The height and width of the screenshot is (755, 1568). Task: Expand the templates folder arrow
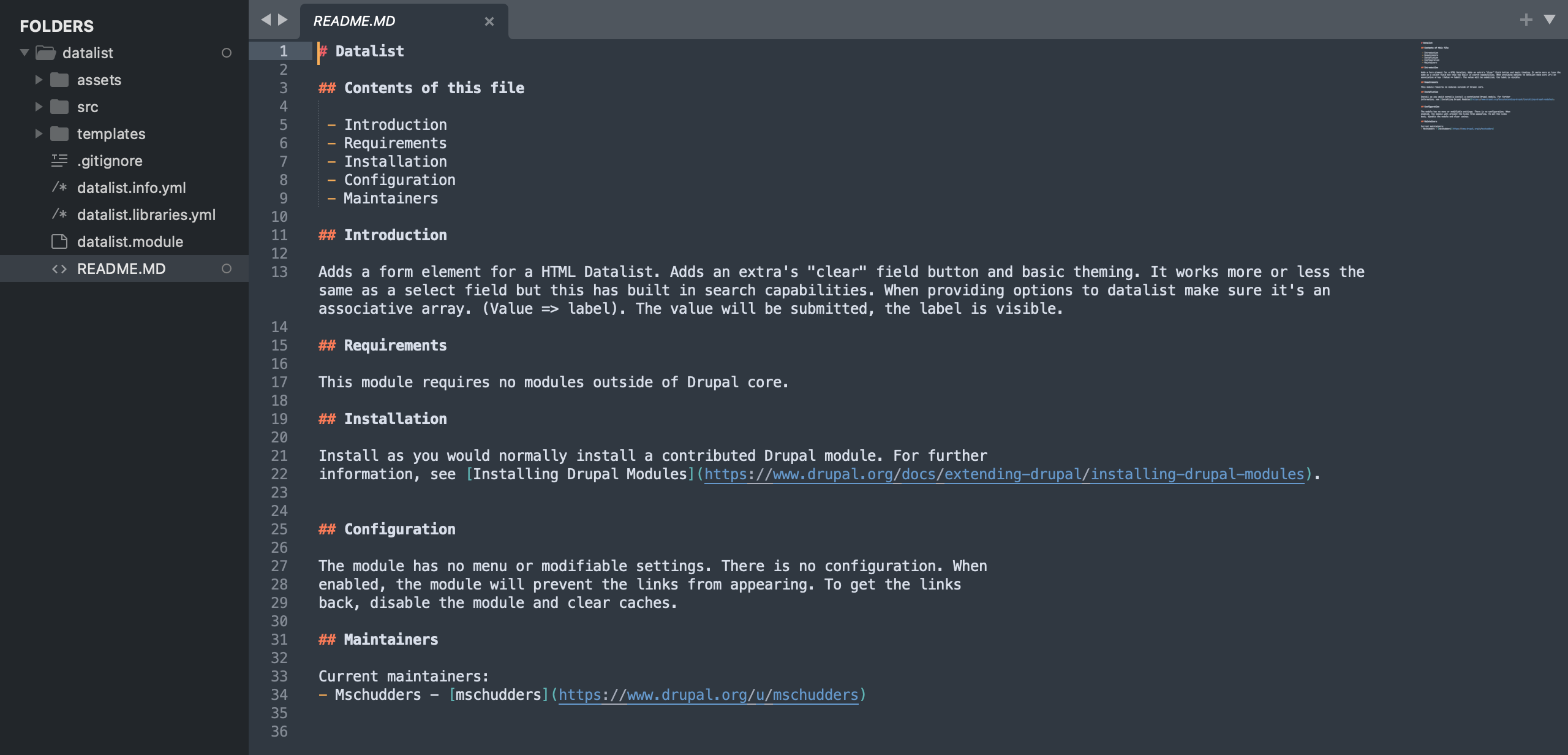(39, 134)
